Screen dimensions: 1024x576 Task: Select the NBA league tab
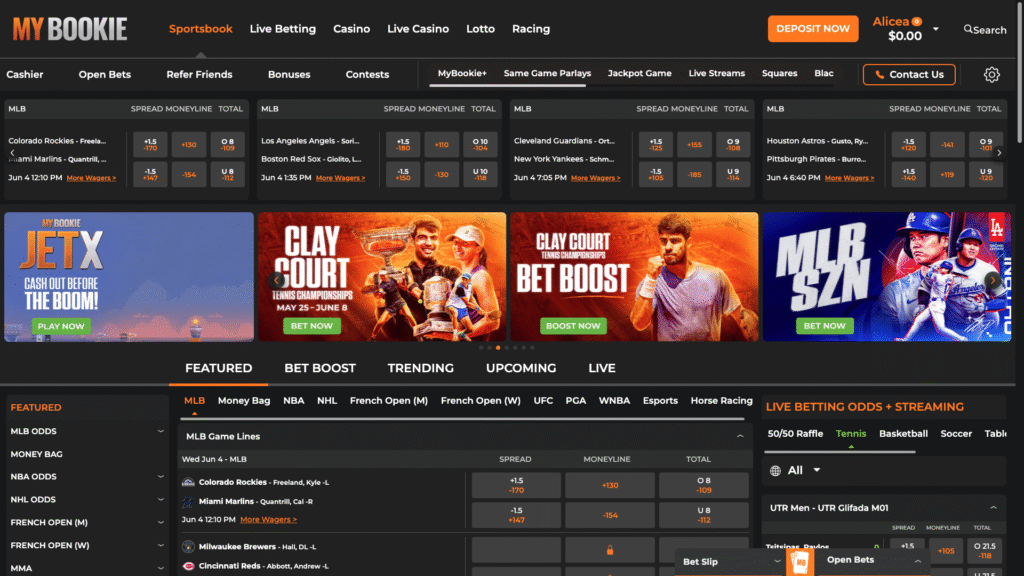tap(294, 401)
